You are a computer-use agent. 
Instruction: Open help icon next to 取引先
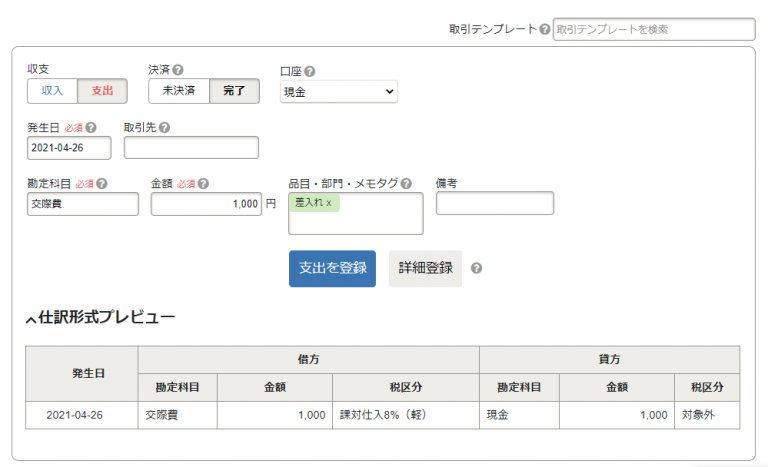point(165,127)
